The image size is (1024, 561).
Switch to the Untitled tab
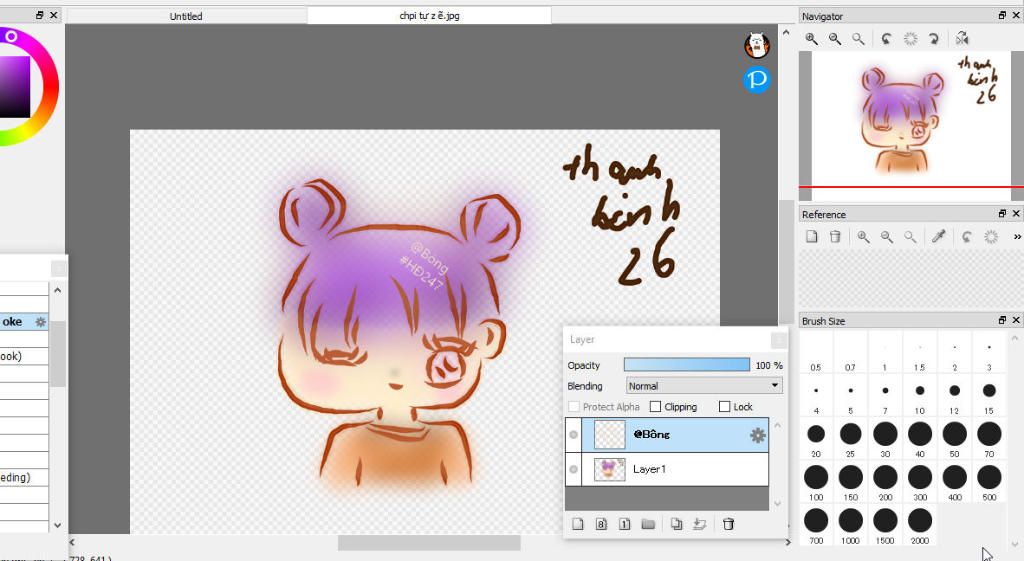[x=186, y=16]
